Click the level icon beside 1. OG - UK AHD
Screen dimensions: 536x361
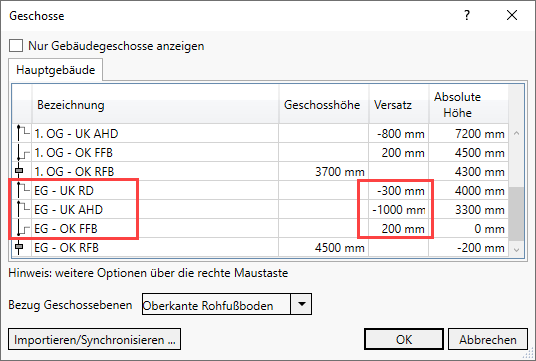tap(23, 133)
